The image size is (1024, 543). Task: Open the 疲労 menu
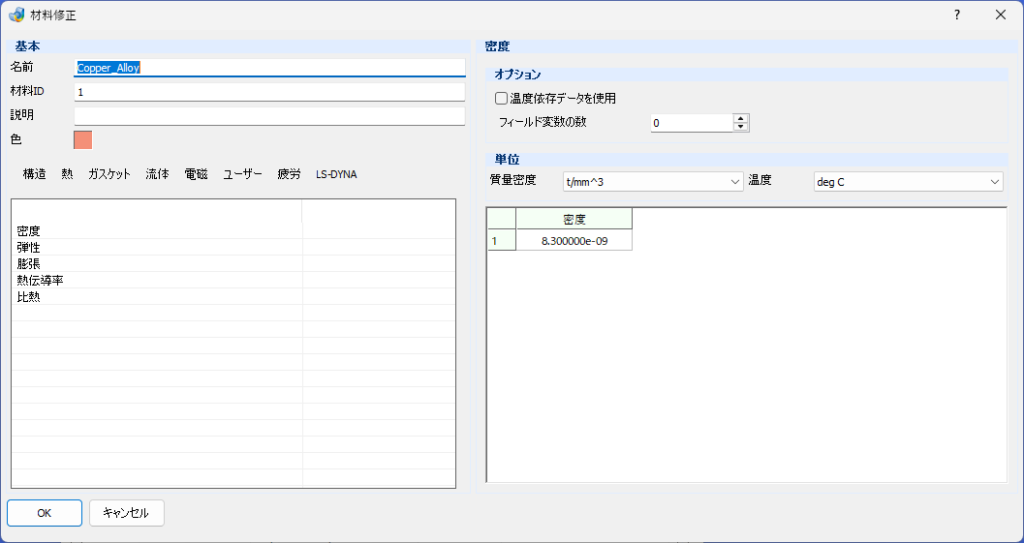click(x=289, y=174)
